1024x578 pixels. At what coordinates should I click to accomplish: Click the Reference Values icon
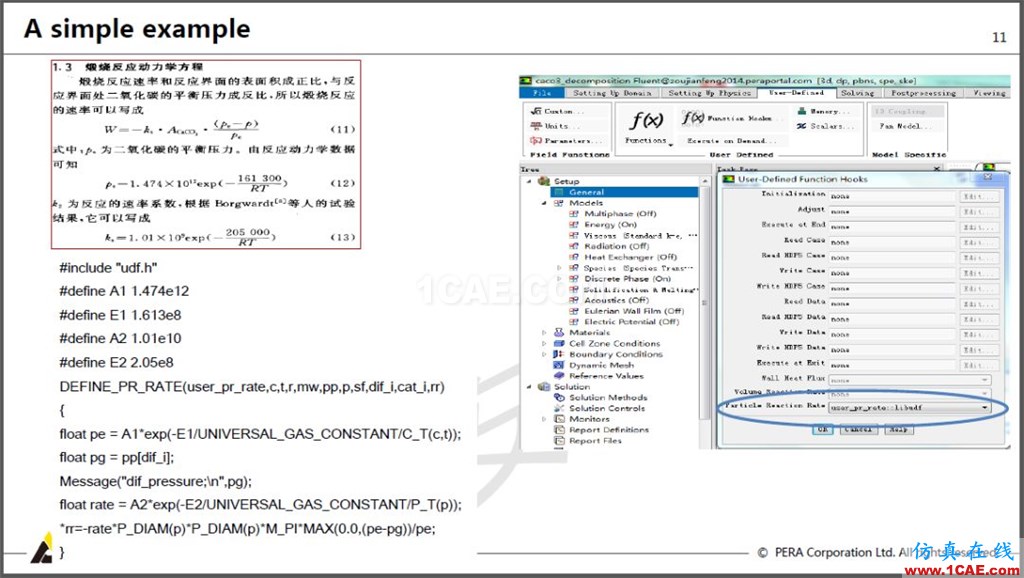(559, 376)
